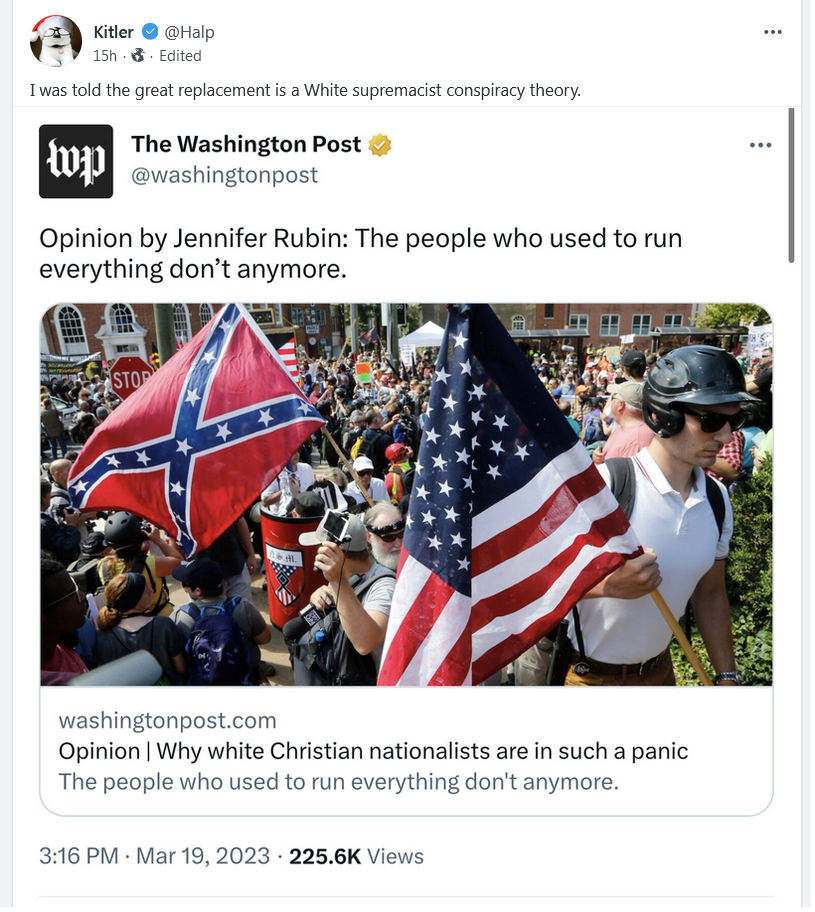Click the 3:16 PM Mar 19, 2023 timestamp
The image size is (815, 912).
tap(155, 856)
